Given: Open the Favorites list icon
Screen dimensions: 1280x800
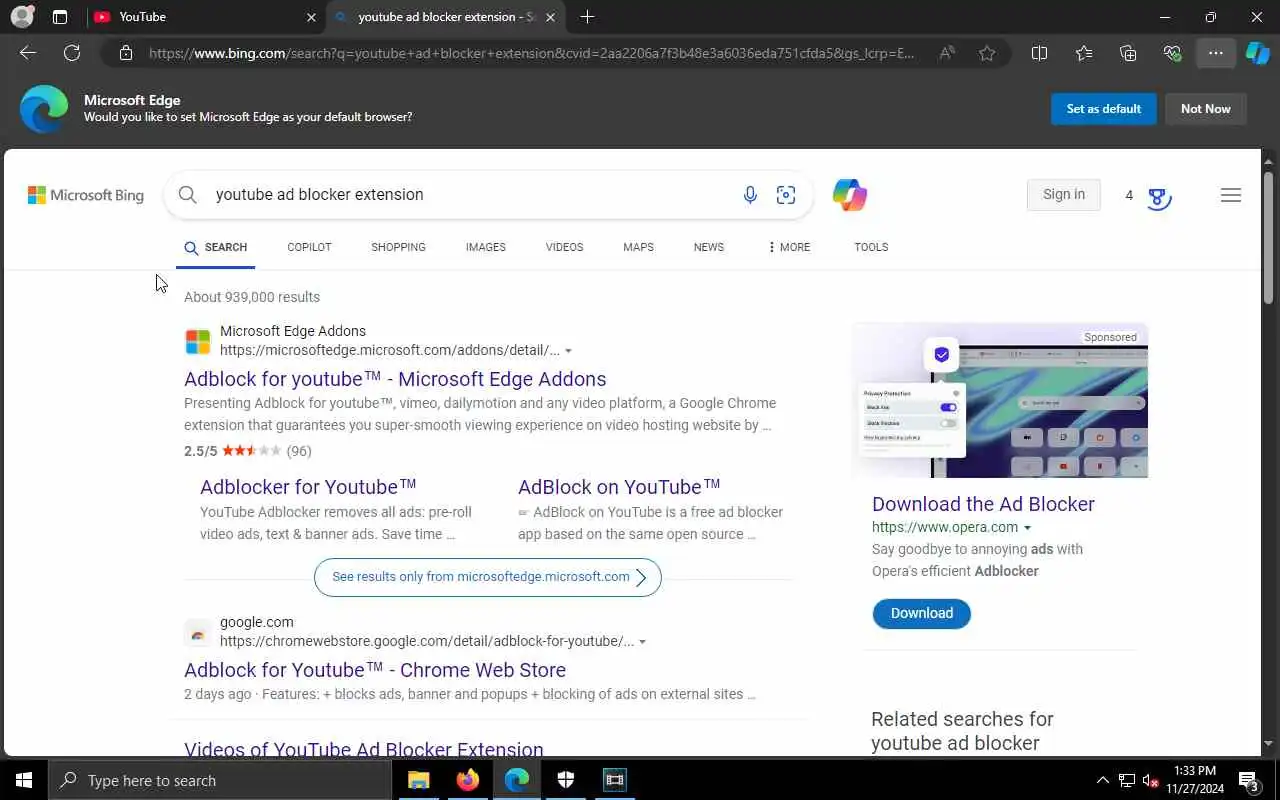Looking at the screenshot, I should coord(1084,53).
